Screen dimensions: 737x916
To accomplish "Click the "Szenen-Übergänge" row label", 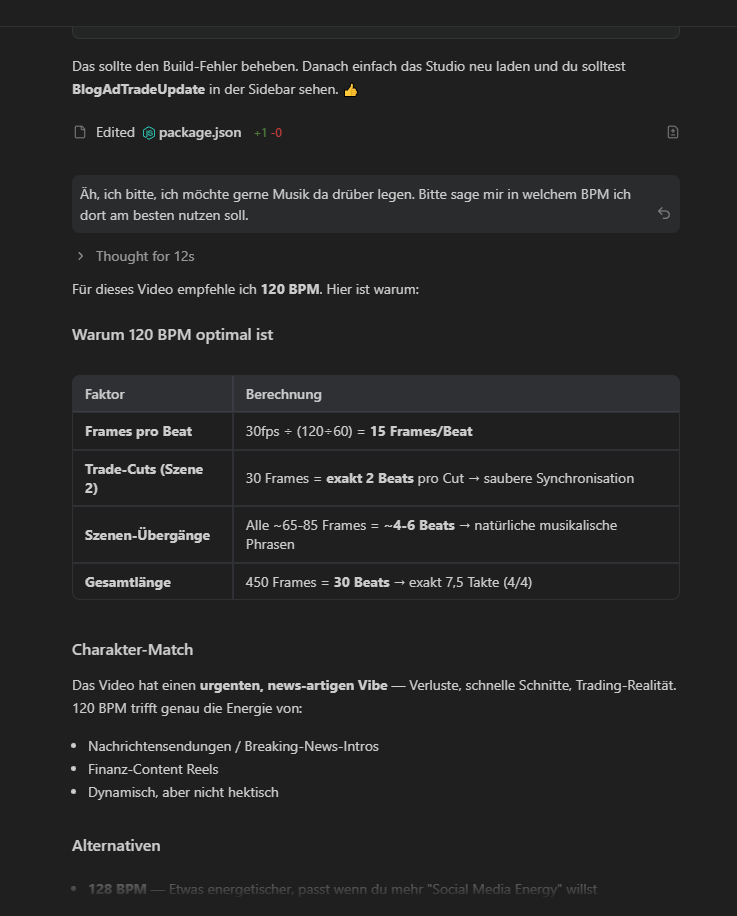I will 147,535.
